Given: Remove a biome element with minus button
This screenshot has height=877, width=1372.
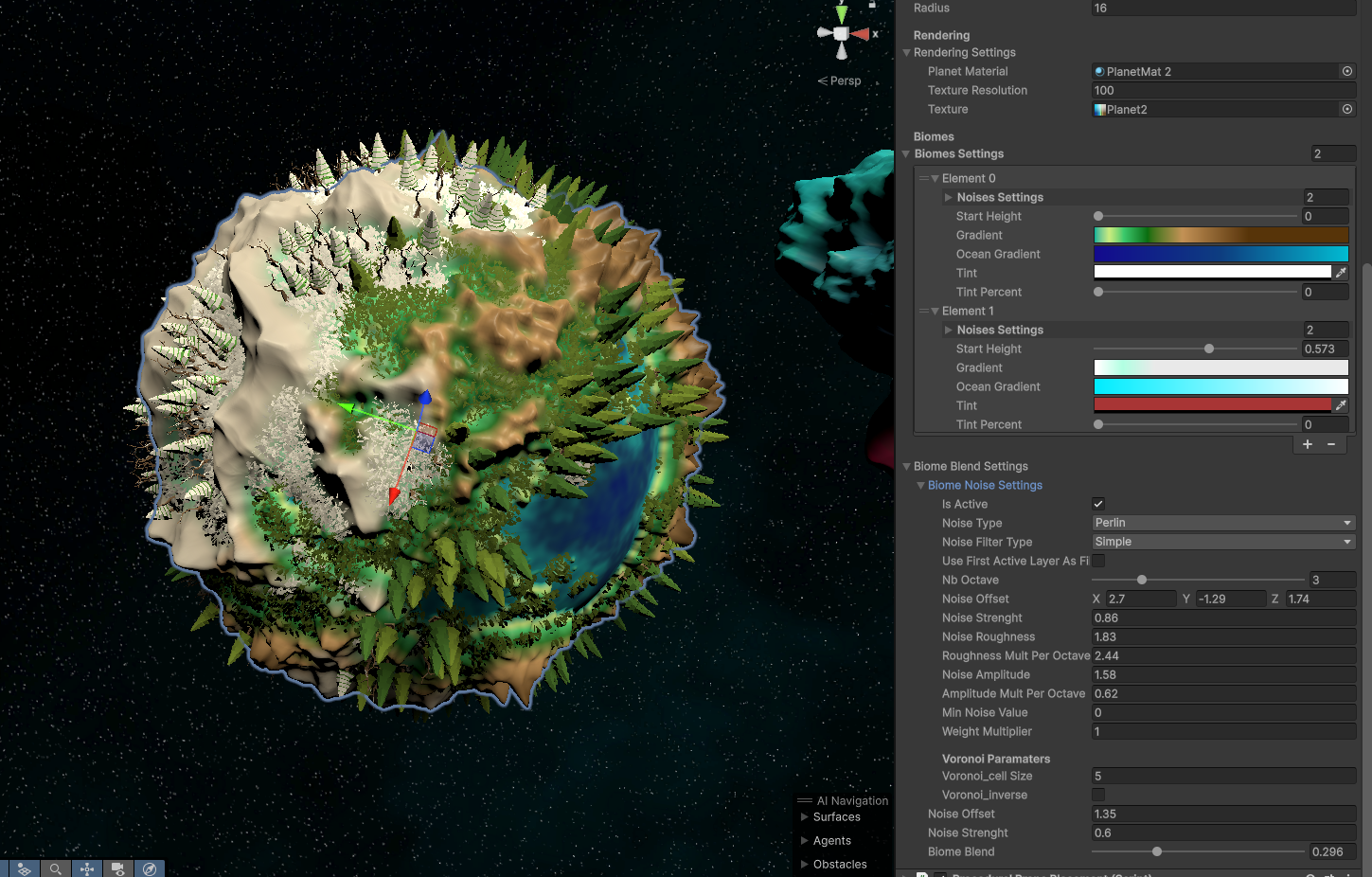Looking at the screenshot, I should (1331, 444).
